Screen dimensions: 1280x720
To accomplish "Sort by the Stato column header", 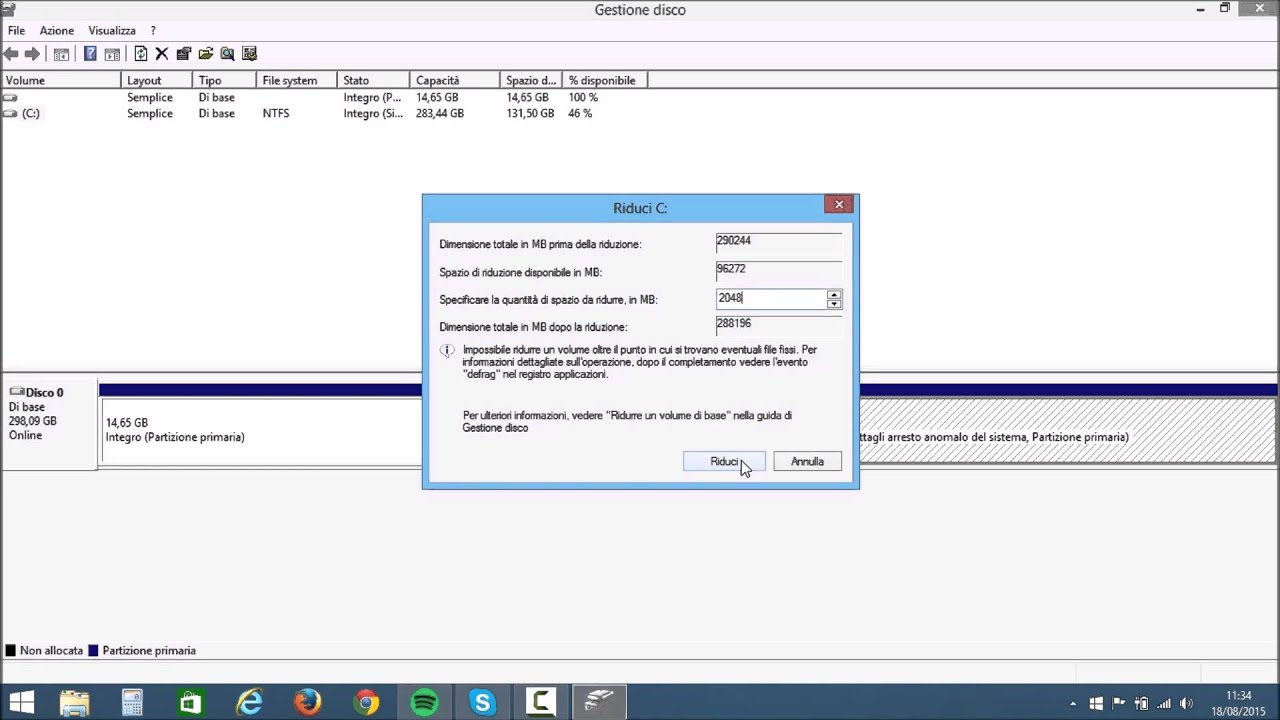I will (x=373, y=80).
